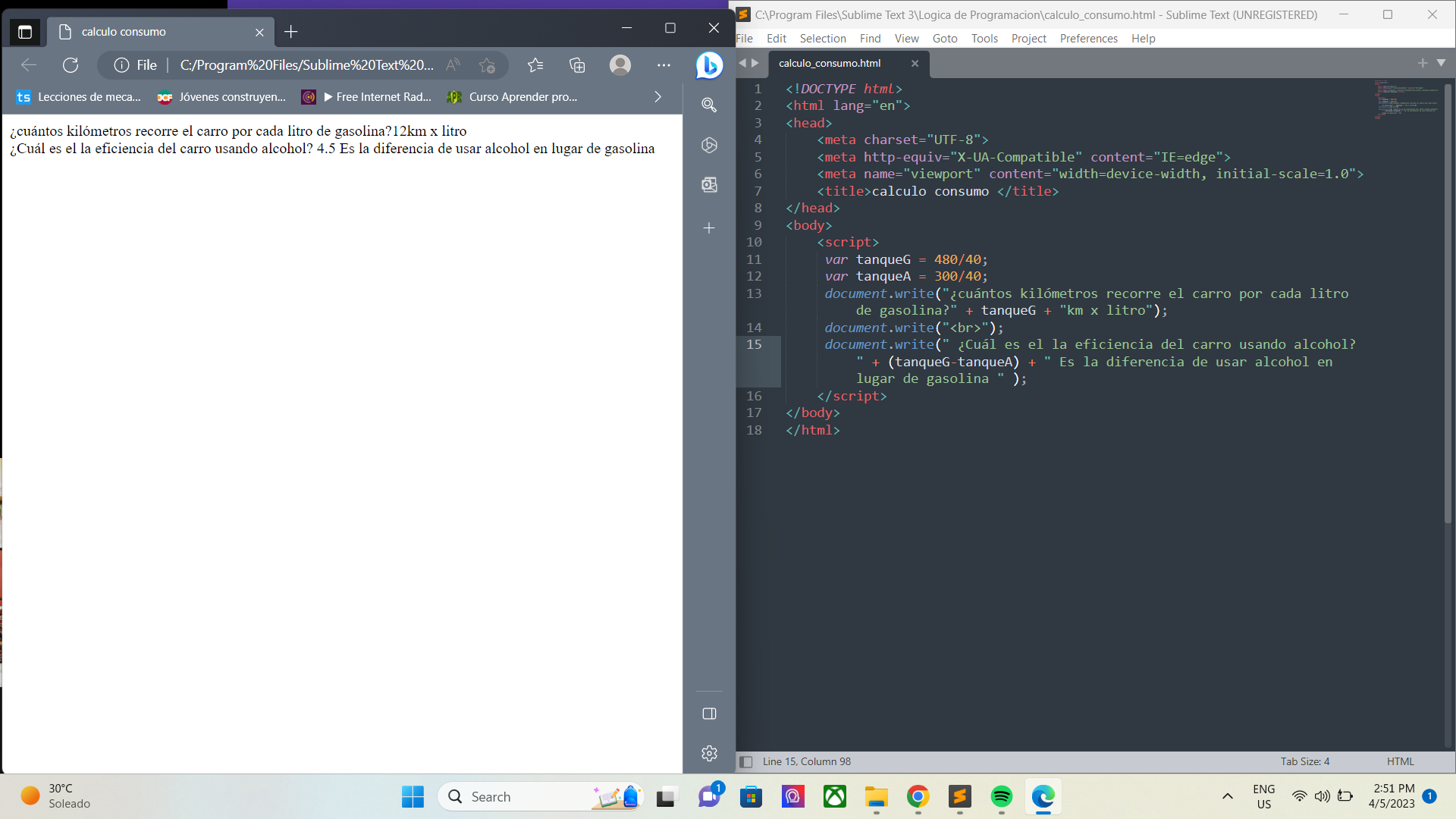Screen dimensions: 1456x819
Task: Open the Goto menu in Sublime Text
Action: 944,38
